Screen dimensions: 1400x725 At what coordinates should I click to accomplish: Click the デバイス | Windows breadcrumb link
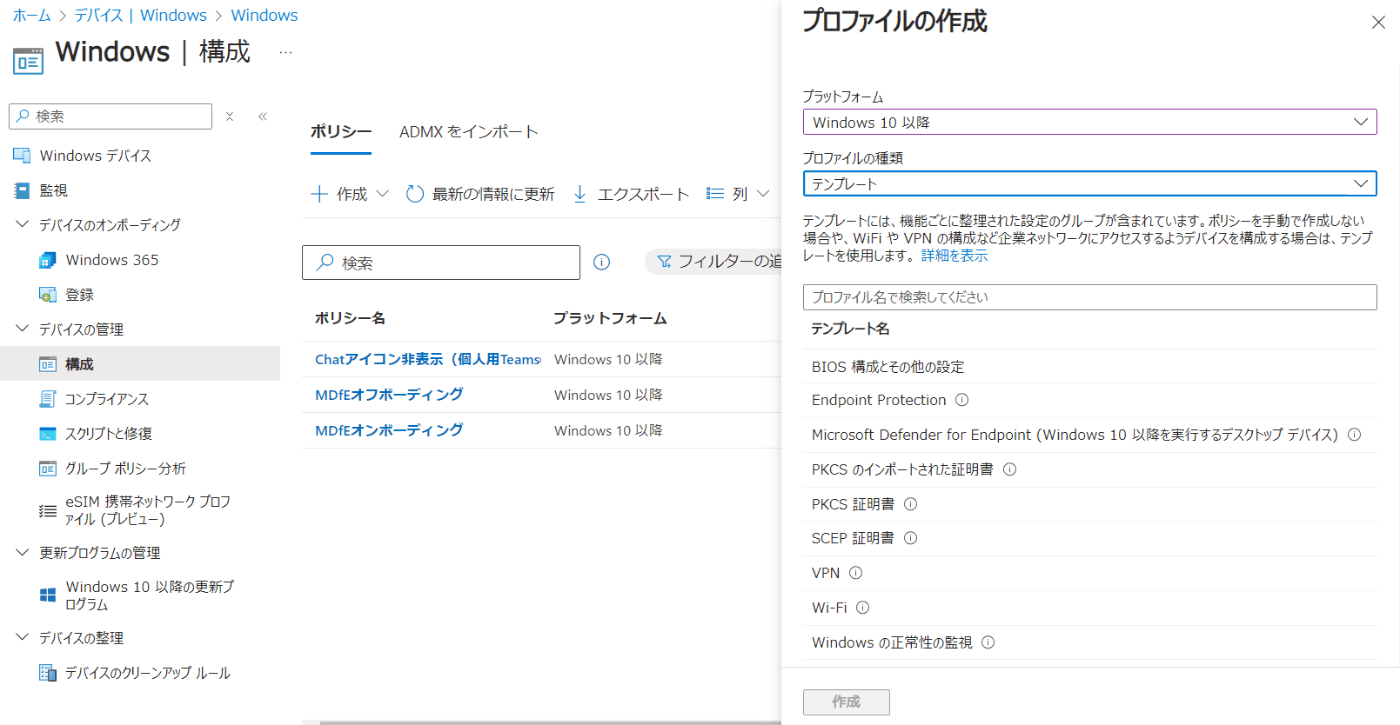pyautogui.click(x=139, y=15)
